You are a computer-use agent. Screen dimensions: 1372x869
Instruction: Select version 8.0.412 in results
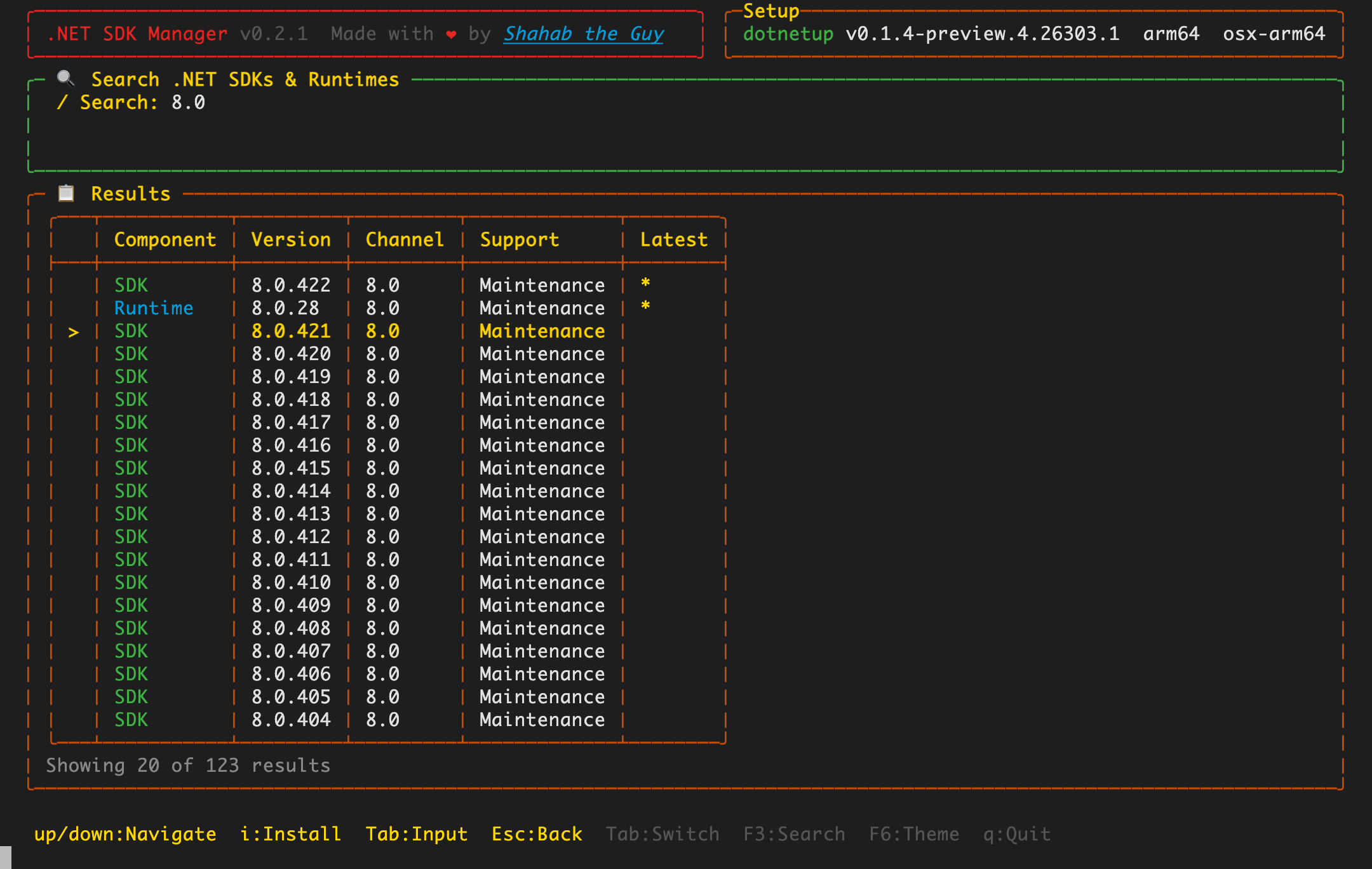(291, 537)
